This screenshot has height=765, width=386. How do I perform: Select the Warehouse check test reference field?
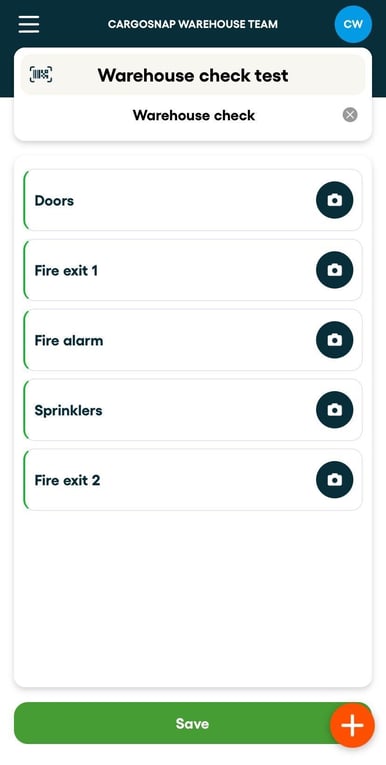pos(193,75)
